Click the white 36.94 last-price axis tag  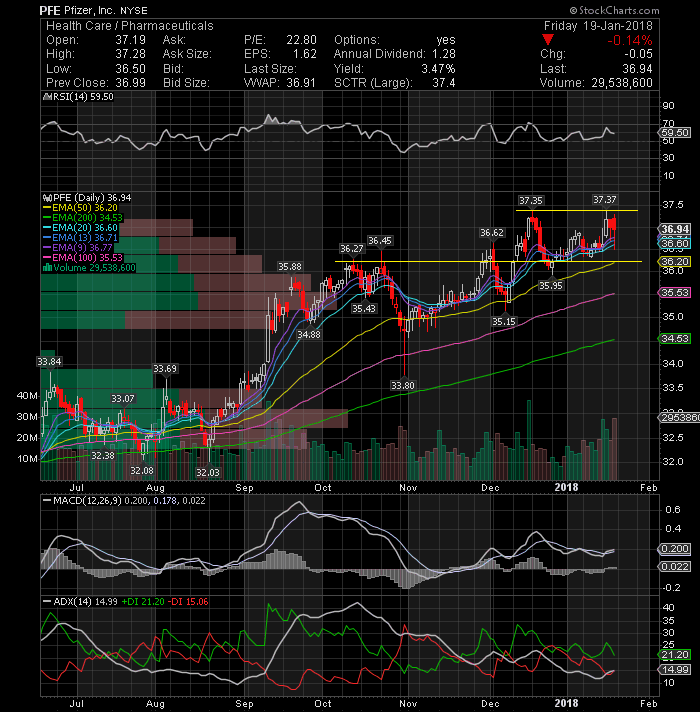[x=675, y=229]
